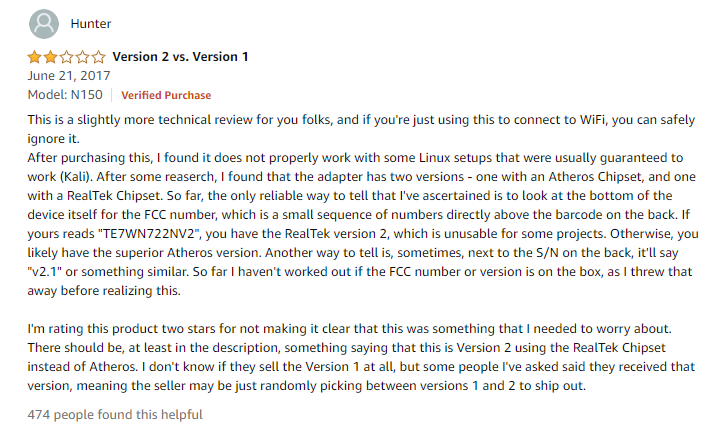
Task: Click the second filled orange star
Action: pyautogui.click(x=50, y=57)
